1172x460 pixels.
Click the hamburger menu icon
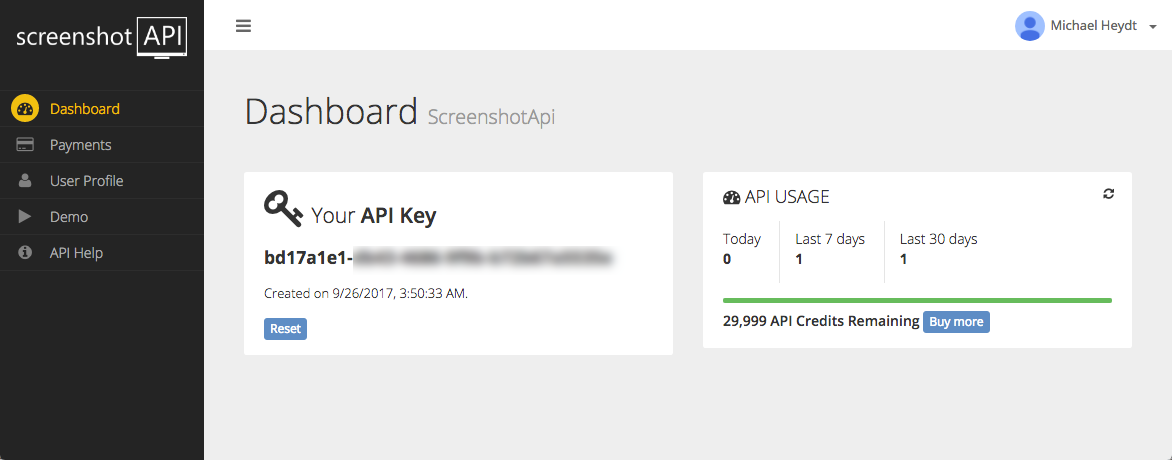(x=243, y=26)
